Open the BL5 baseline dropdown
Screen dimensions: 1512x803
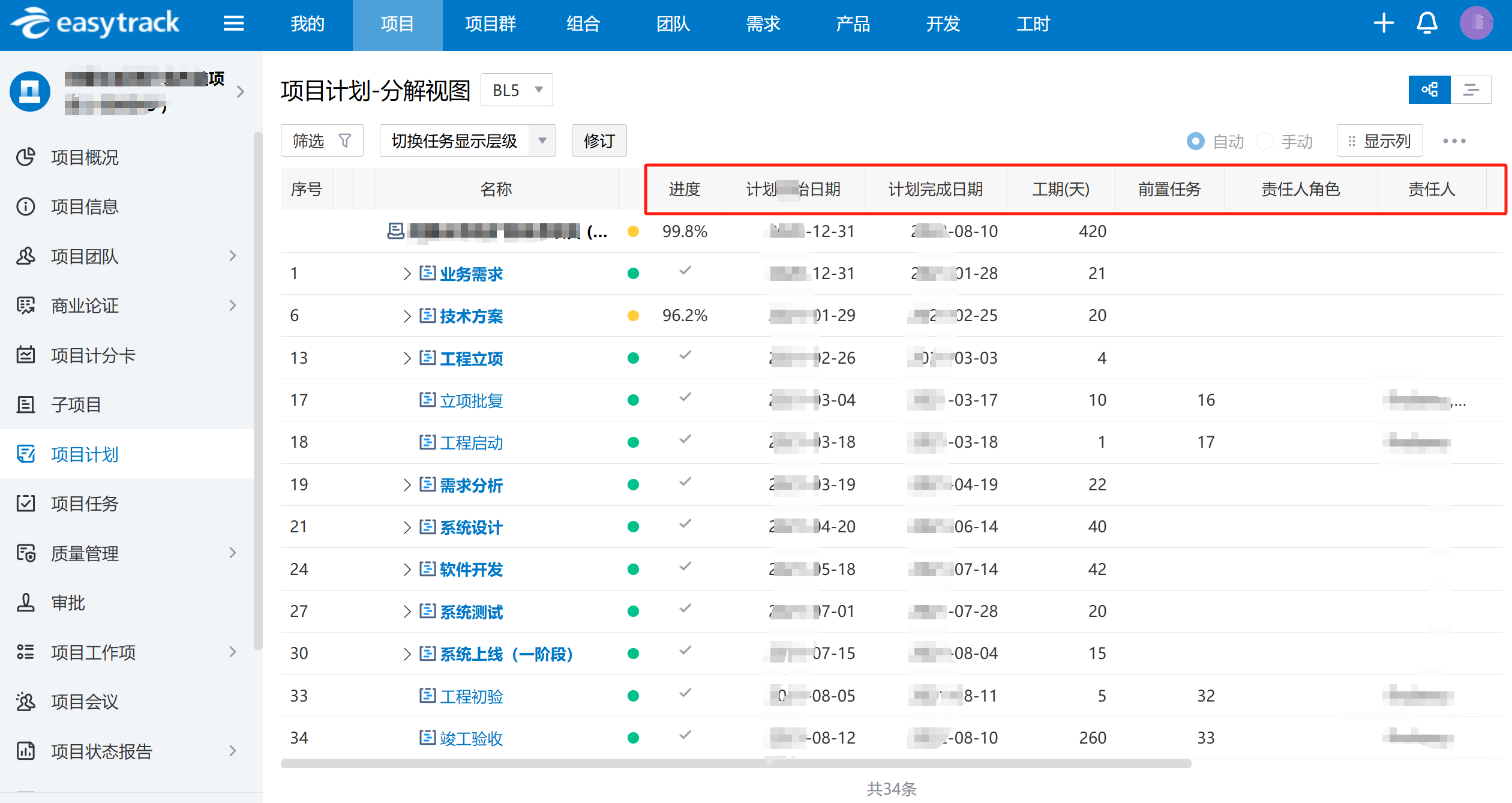pyautogui.click(x=517, y=90)
